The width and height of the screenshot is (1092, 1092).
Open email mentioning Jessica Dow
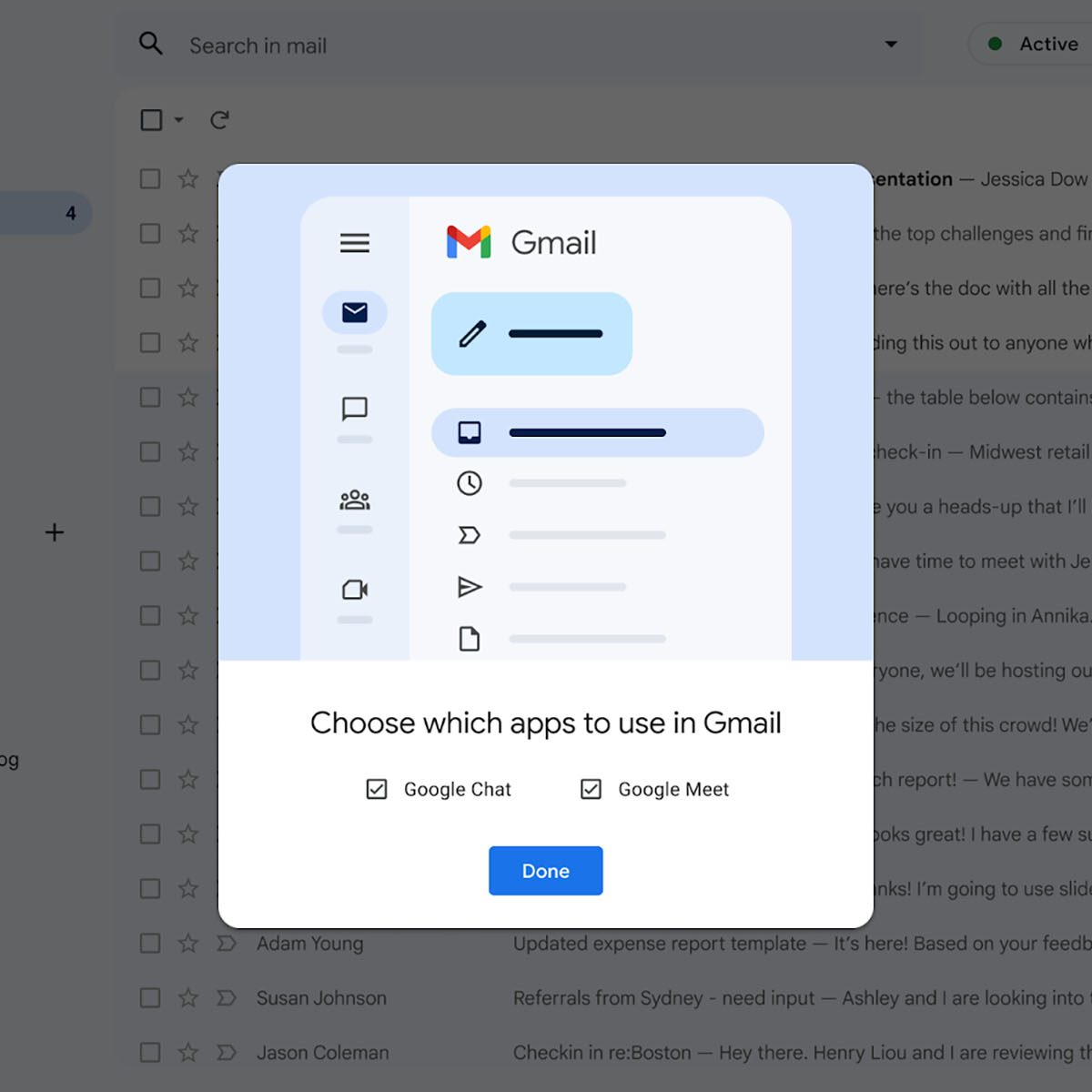[x=983, y=179]
